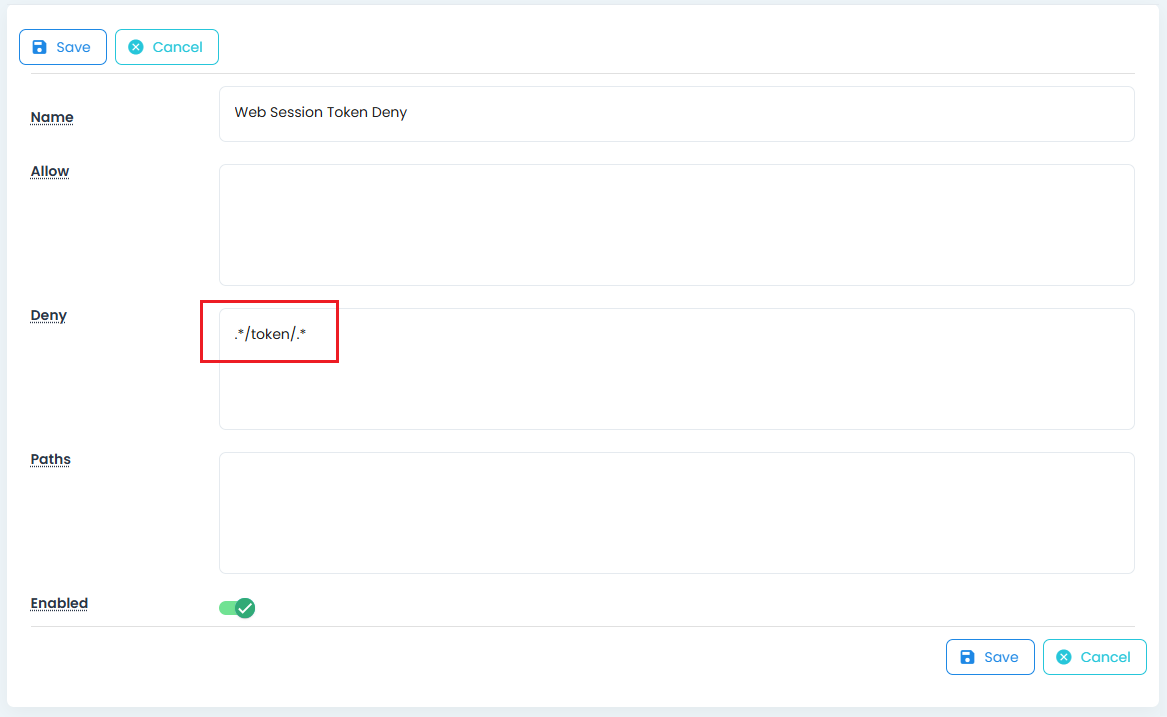The image size is (1167, 717).
Task: Focus the Name input field
Action: pyautogui.click(x=676, y=113)
